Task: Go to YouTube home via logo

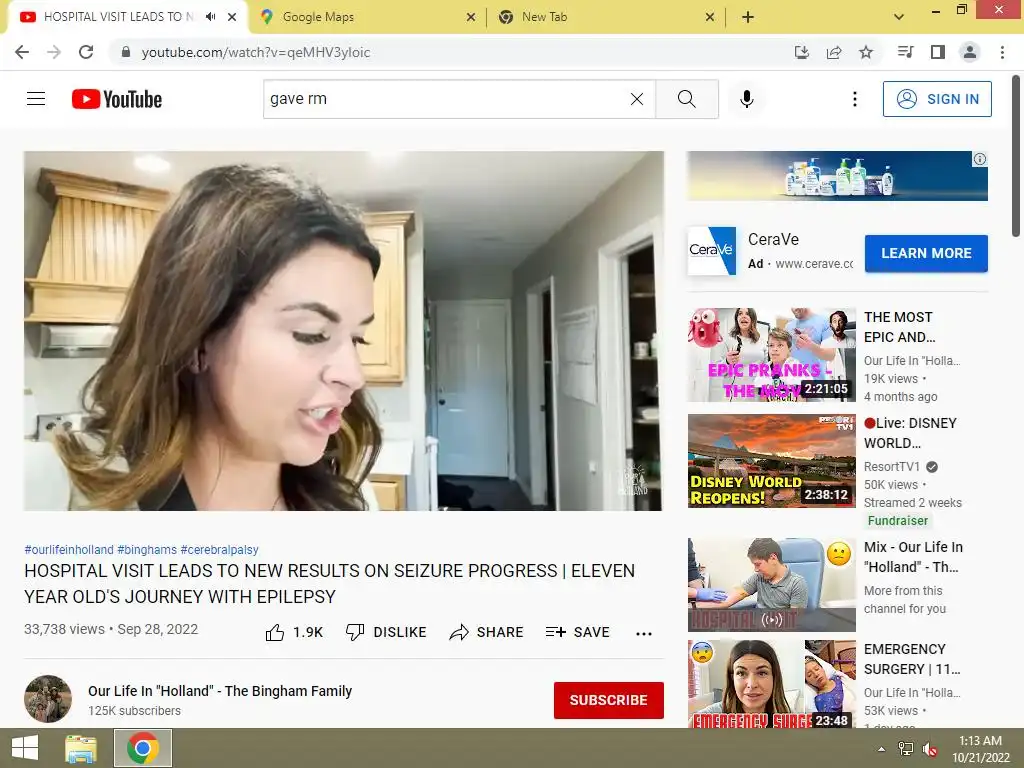Action: (x=117, y=99)
